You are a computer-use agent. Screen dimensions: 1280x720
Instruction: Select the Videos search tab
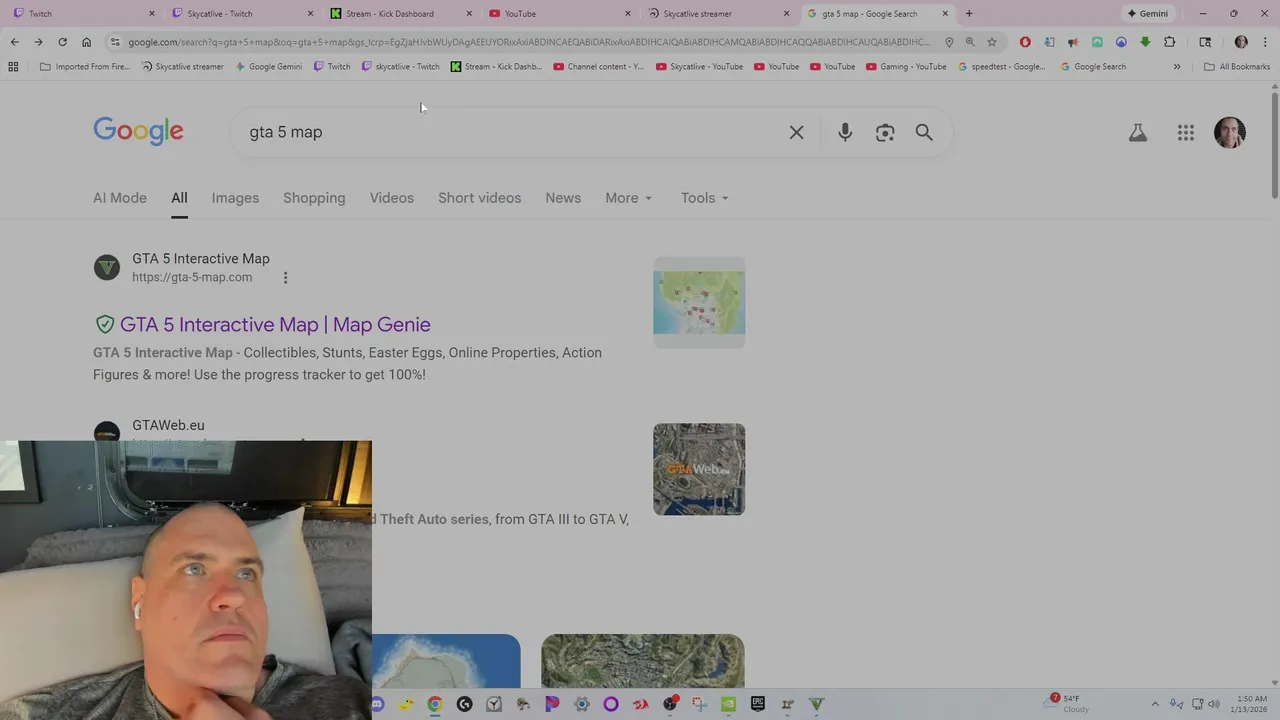(392, 198)
